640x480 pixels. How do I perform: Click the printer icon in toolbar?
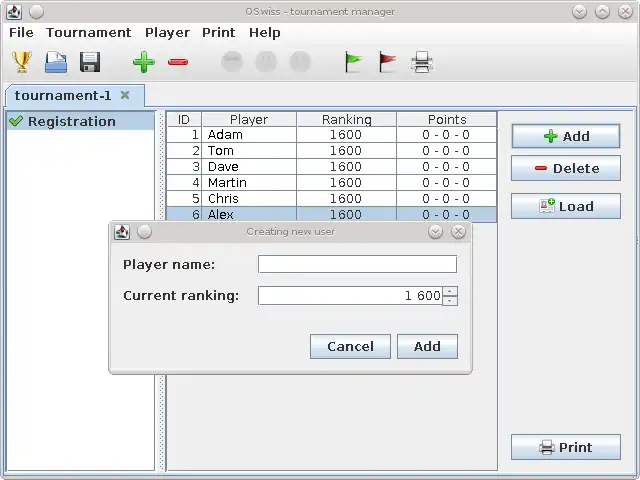click(422, 62)
